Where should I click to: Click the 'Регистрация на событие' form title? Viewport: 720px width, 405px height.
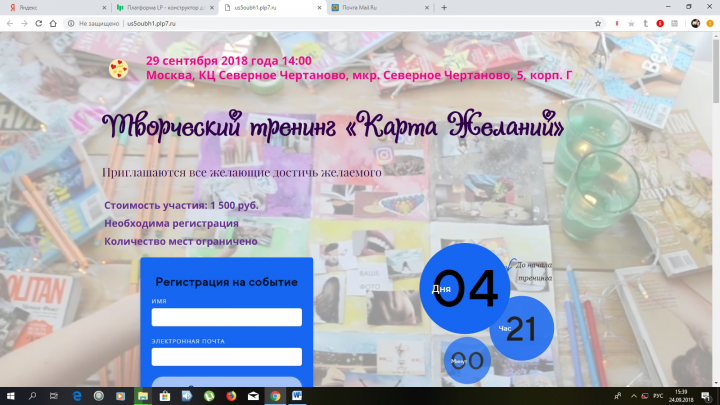[x=226, y=282]
